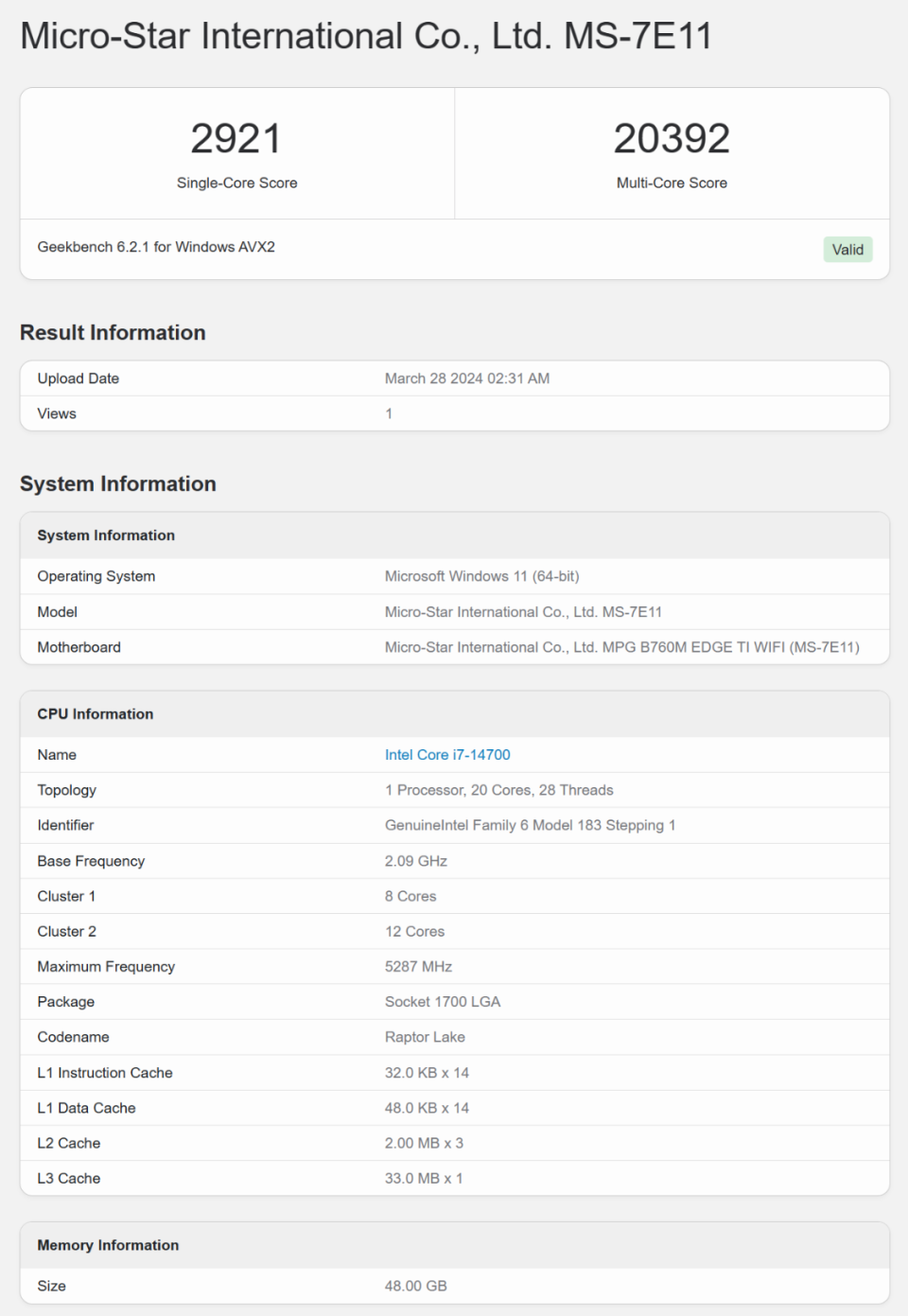908x1316 pixels.
Task: Click the Base Frequency value 2.09 GHz
Action: [416, 861]
